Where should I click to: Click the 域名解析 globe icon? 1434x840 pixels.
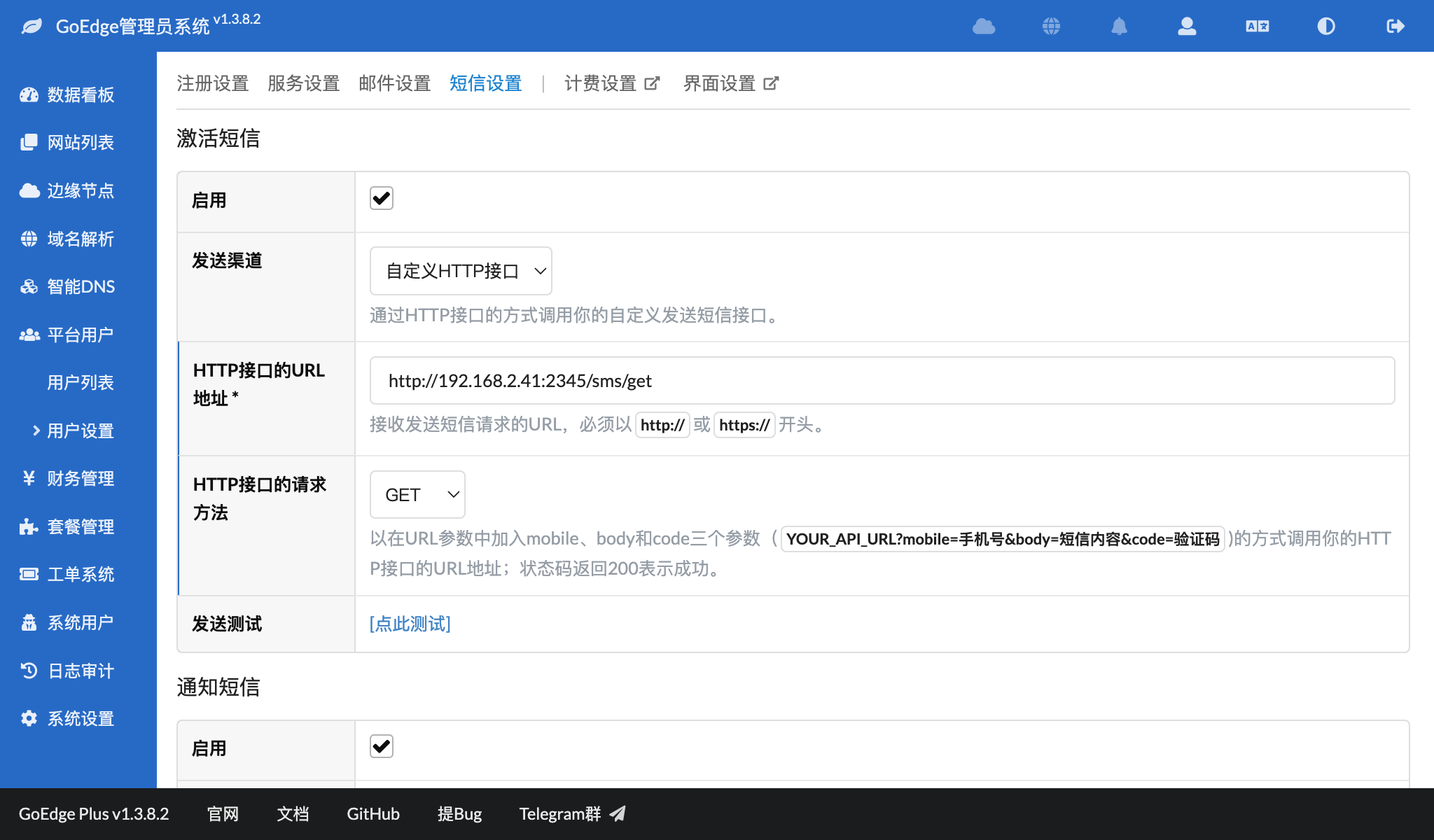point(29,239)
